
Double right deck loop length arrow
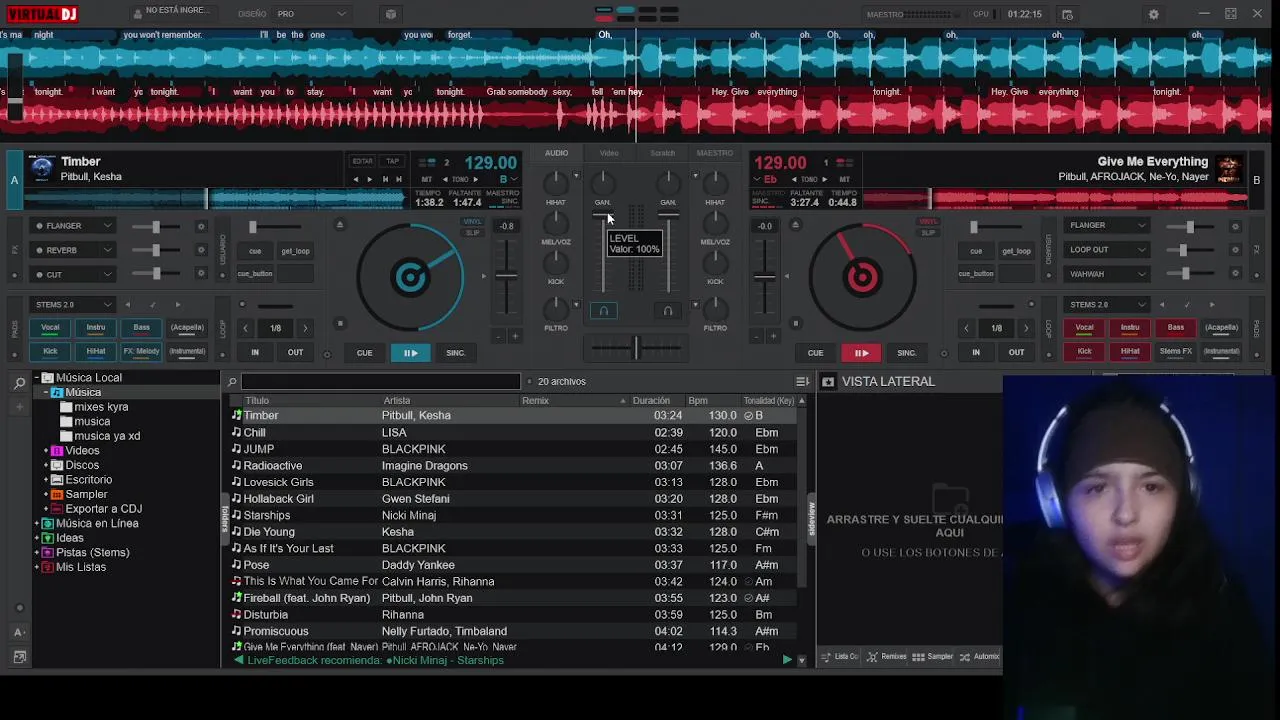[x=1026, y=328]
